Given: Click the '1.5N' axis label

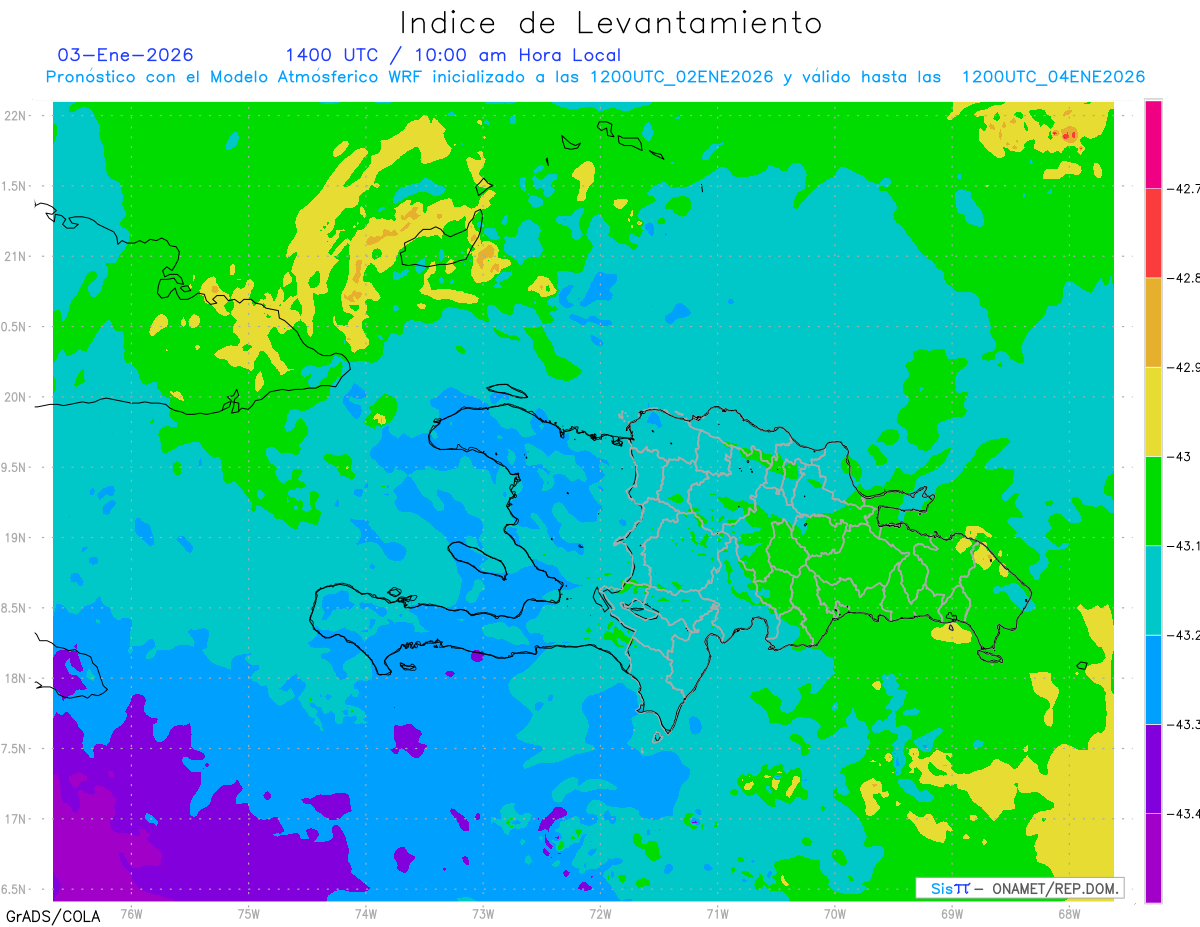Looking at the screenshot, I should pyautogui.click(x=15, y=186).
